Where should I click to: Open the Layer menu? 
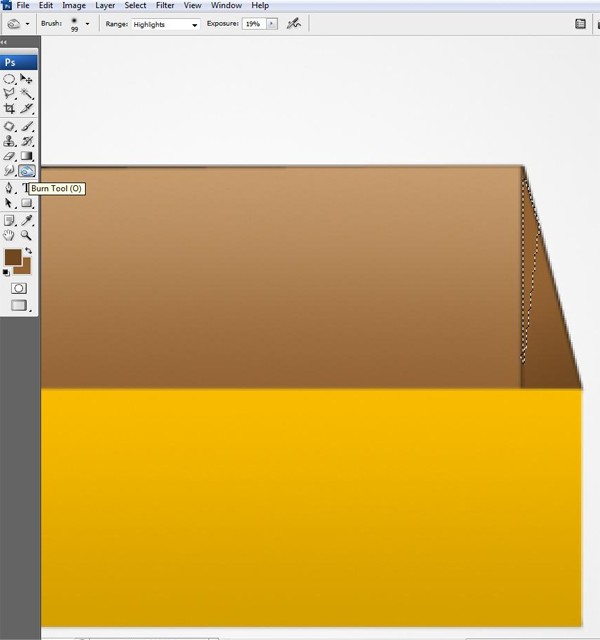[105, 5]
